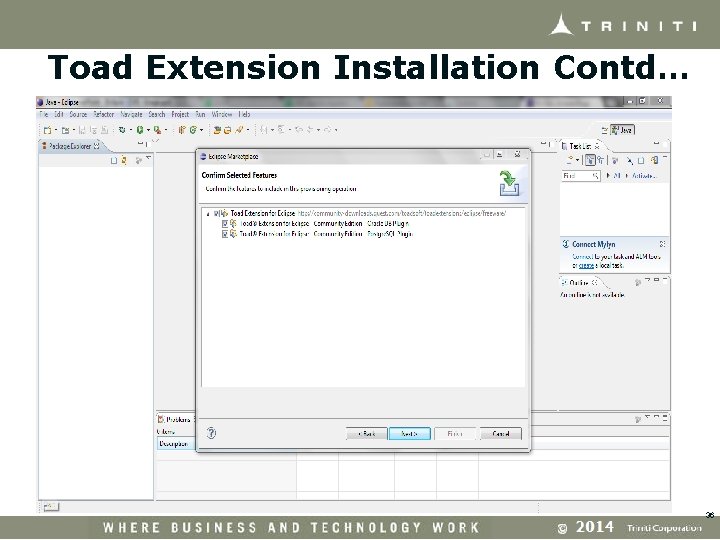Click the Focus on Workweek icon in Task List
Viewport: 720px width, 540px height.
click(x=615, y=161)
